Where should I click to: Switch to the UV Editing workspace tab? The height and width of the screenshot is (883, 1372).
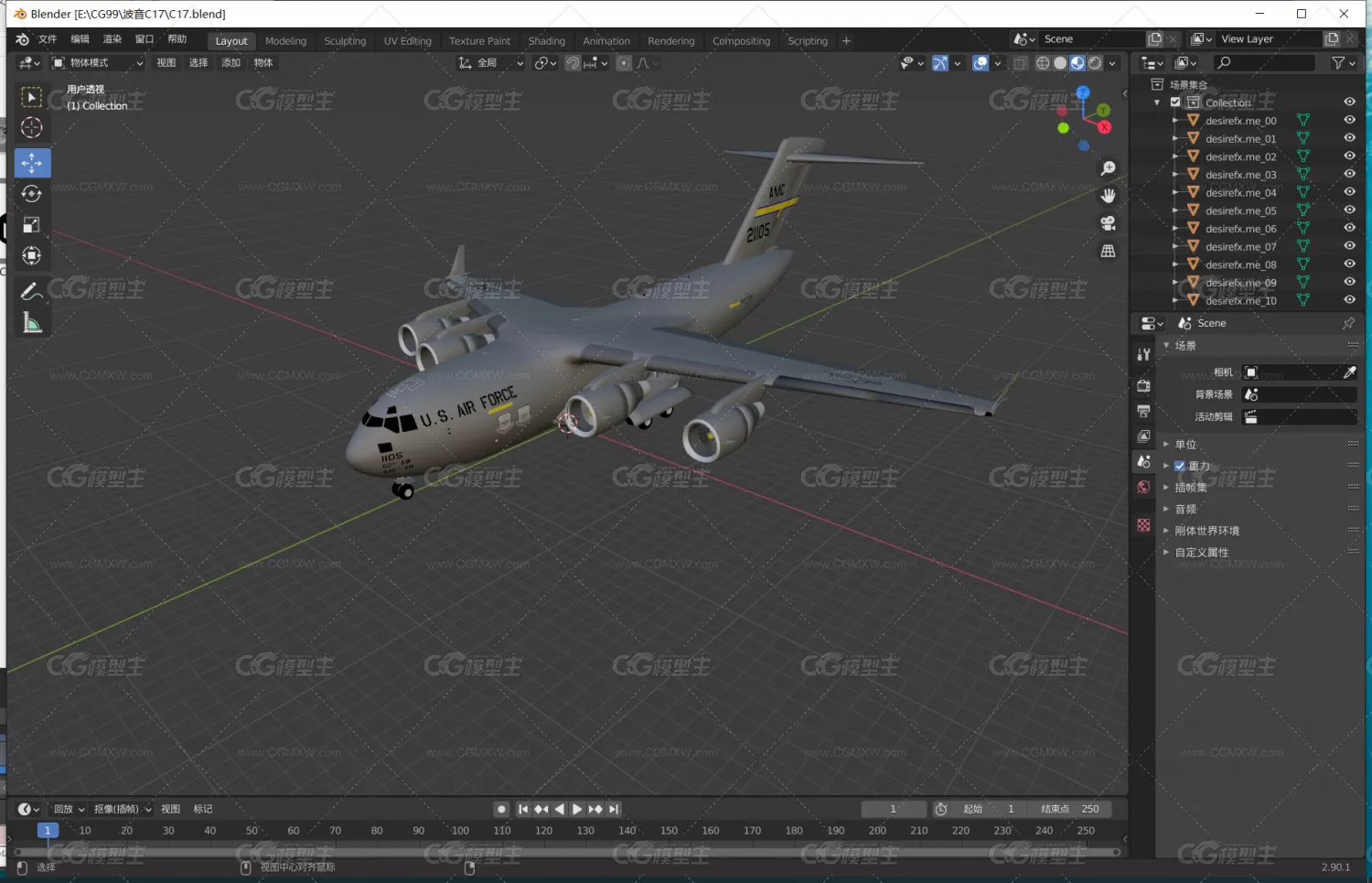point(407,41)
